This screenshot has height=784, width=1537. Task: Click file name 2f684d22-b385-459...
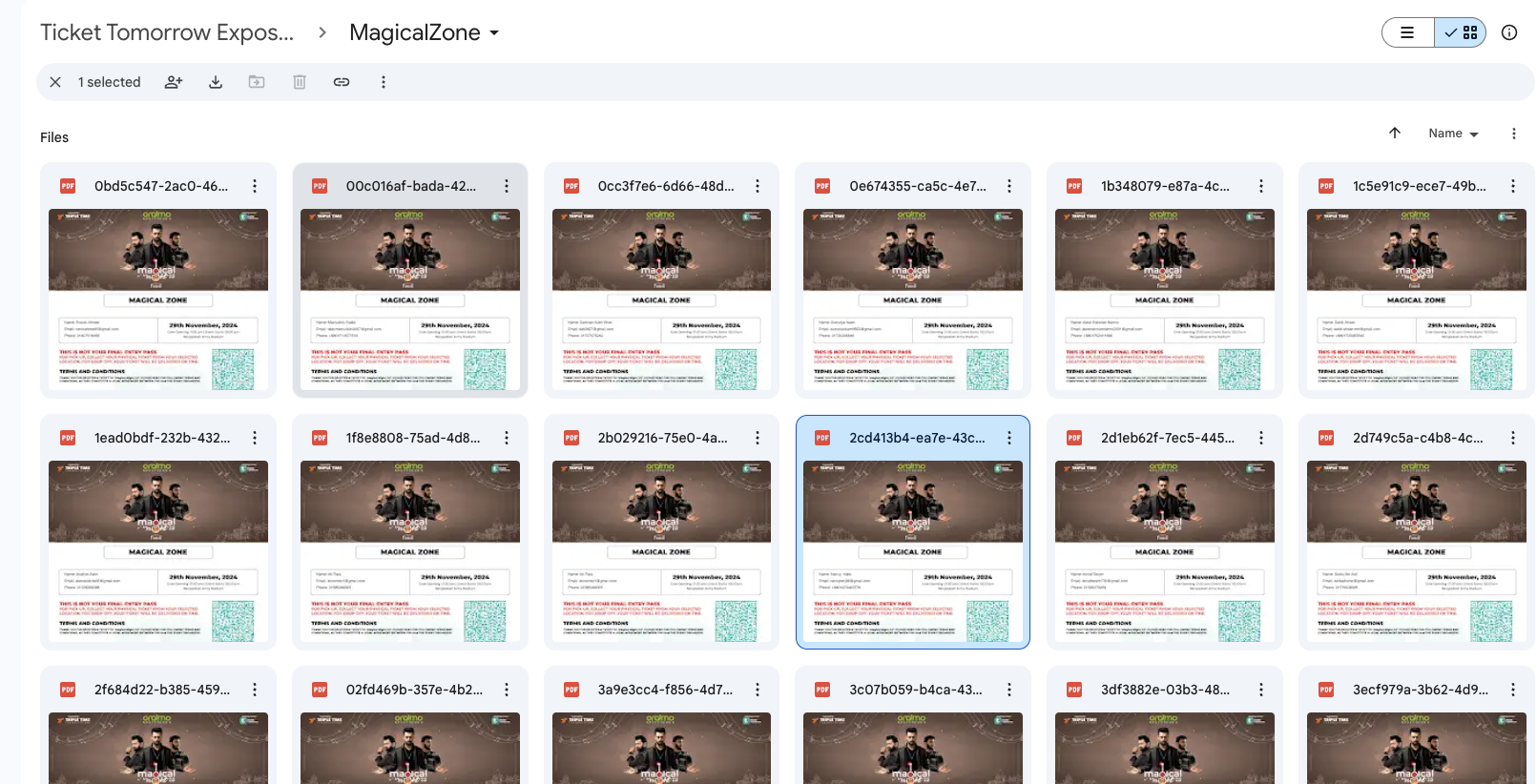pyautogui.click(x=162, y=690)
